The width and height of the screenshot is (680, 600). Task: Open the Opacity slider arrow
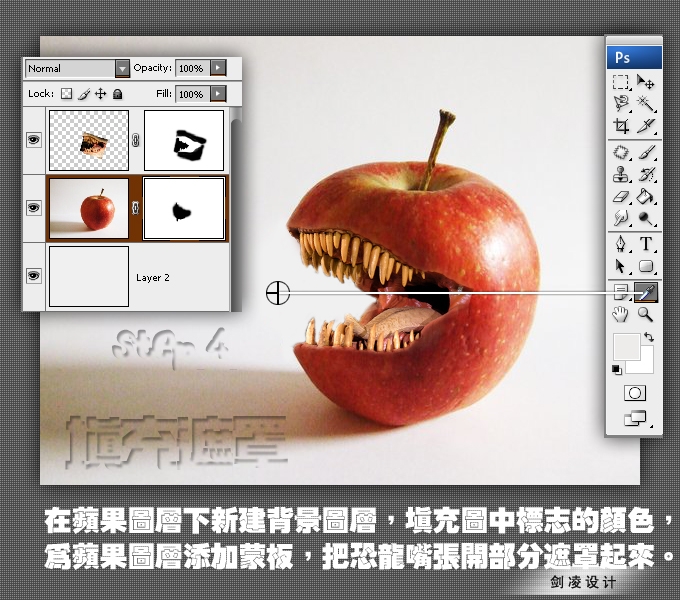[x=218, y=68]
